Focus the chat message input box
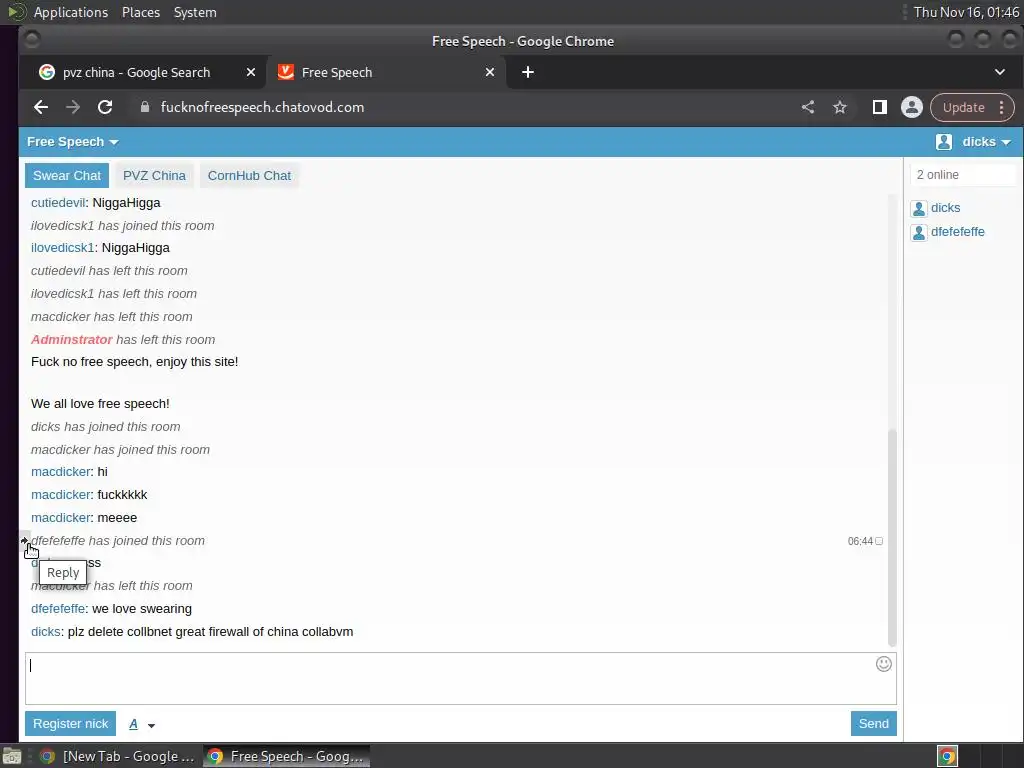 [x=460, y=679]
